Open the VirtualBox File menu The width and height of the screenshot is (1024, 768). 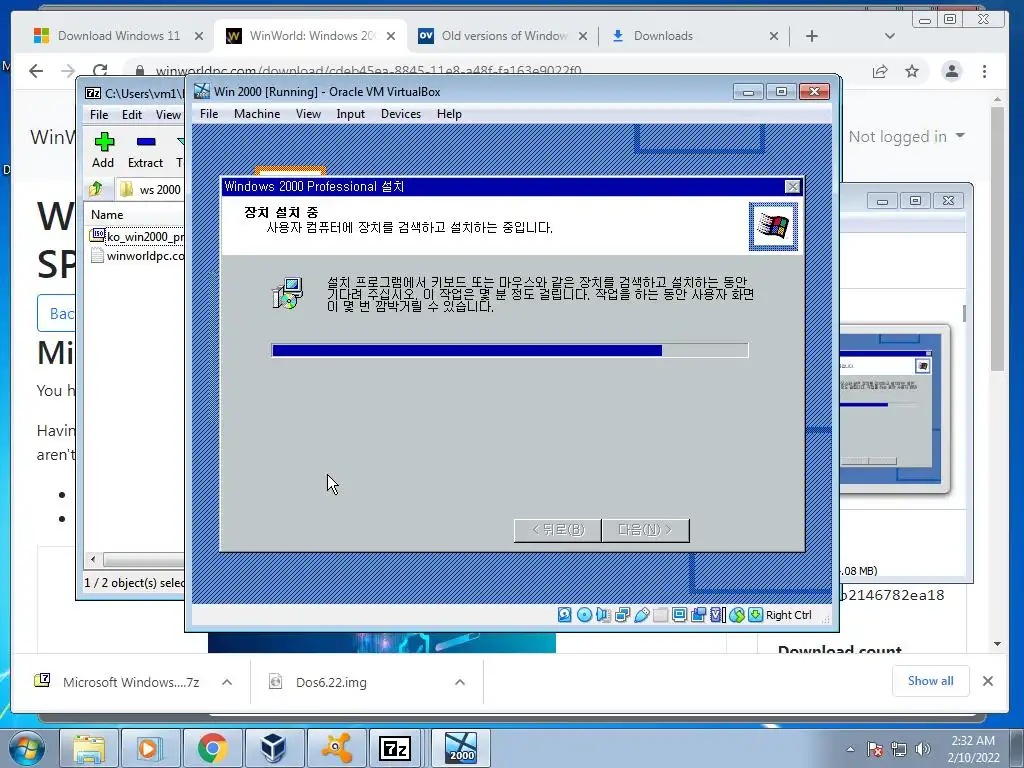pyautogui.click(x=209, y=114)
